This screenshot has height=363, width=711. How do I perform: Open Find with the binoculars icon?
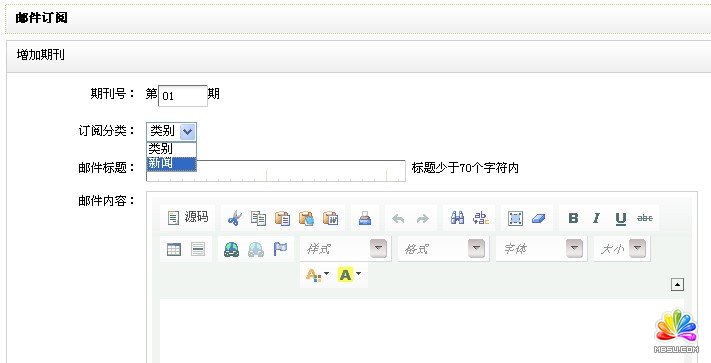pyautogui.click(x=458, y=218)
